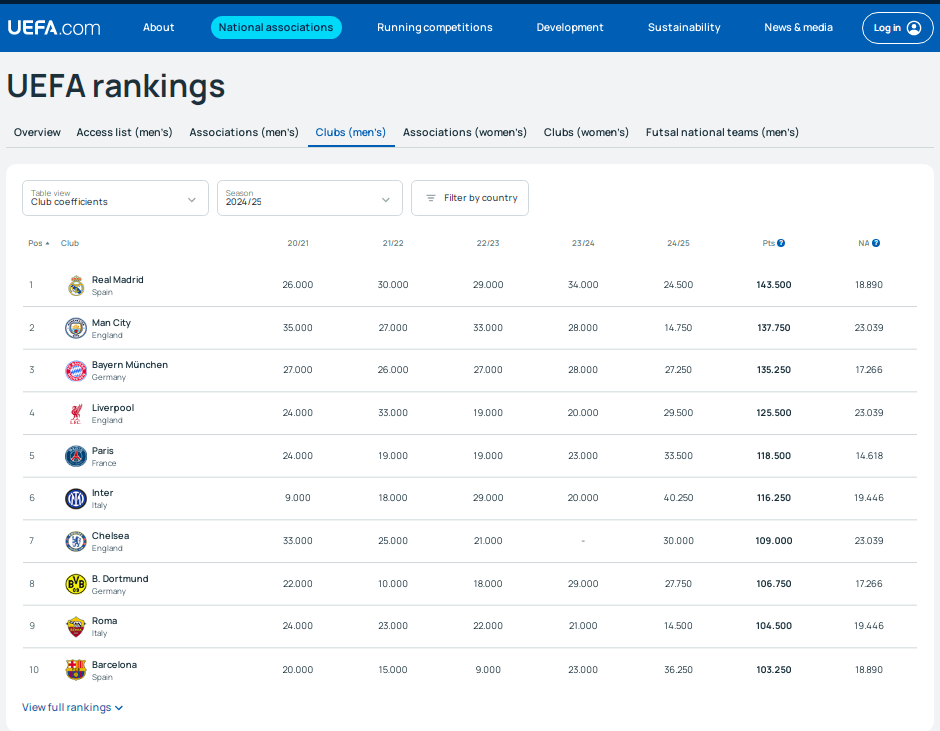Click the 21/22 column header
Viewport: 940px width, 731px height.
[x=393, y=243]
